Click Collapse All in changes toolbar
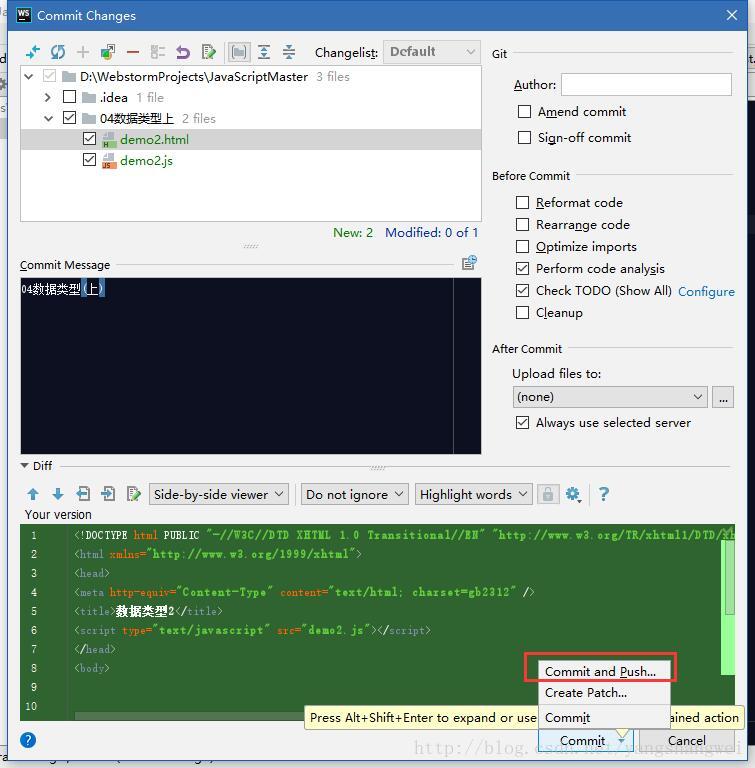755x768 pixels. tap(289, 52)
